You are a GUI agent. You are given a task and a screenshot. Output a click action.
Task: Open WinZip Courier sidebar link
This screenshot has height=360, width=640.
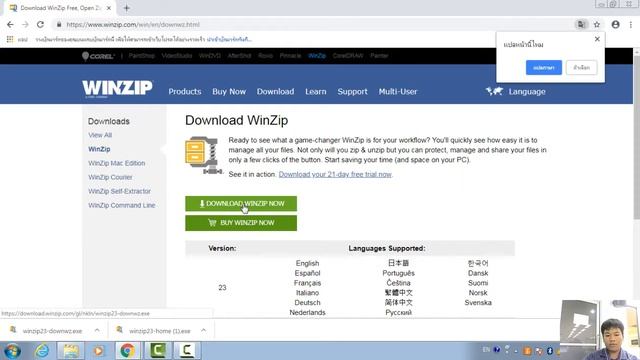(x=110, y=177)
